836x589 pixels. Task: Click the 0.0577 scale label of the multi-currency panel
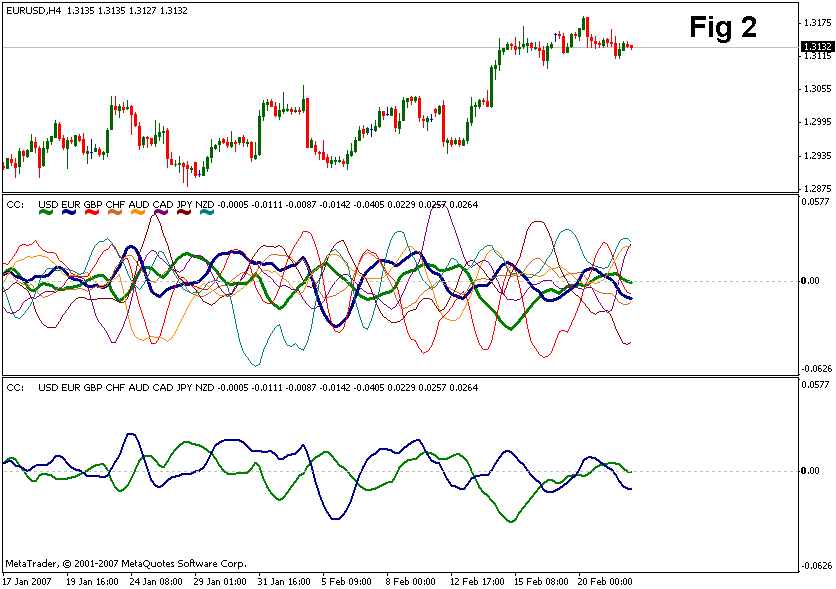pyautogui.click(x=816, y=201)
